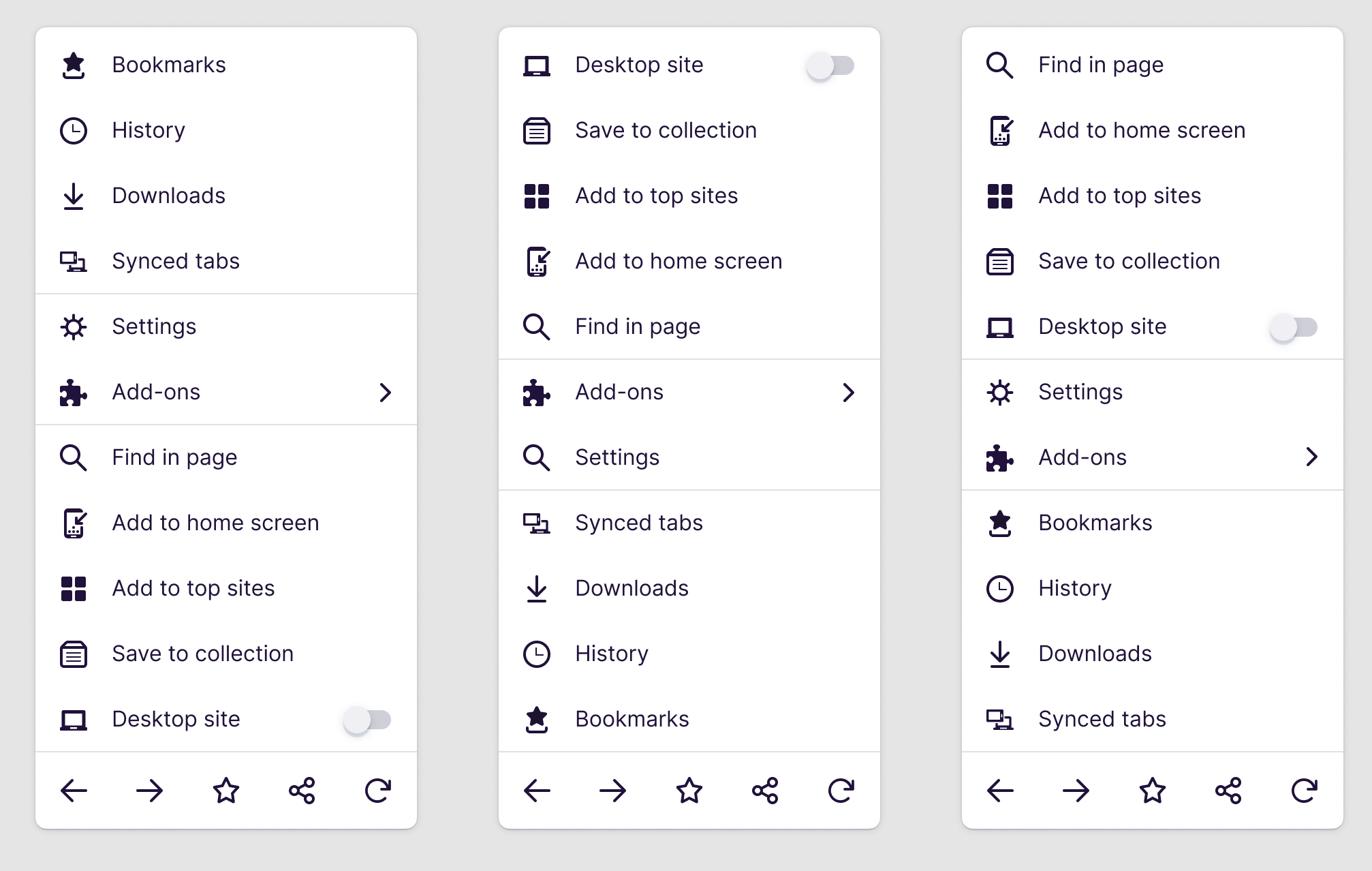Expand Add-ons chevron in the left menu
Screen dimensions: 1372x871
pos(385,393)
